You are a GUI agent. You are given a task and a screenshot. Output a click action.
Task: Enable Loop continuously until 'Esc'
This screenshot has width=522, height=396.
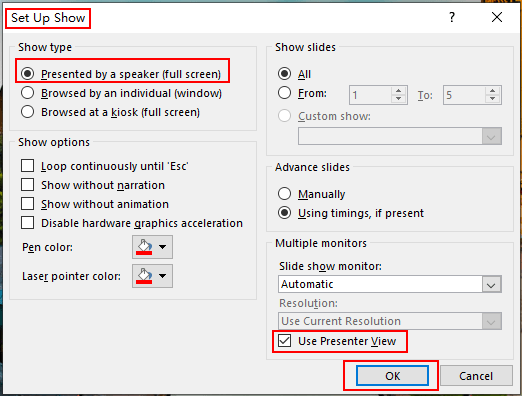(27, 166)
